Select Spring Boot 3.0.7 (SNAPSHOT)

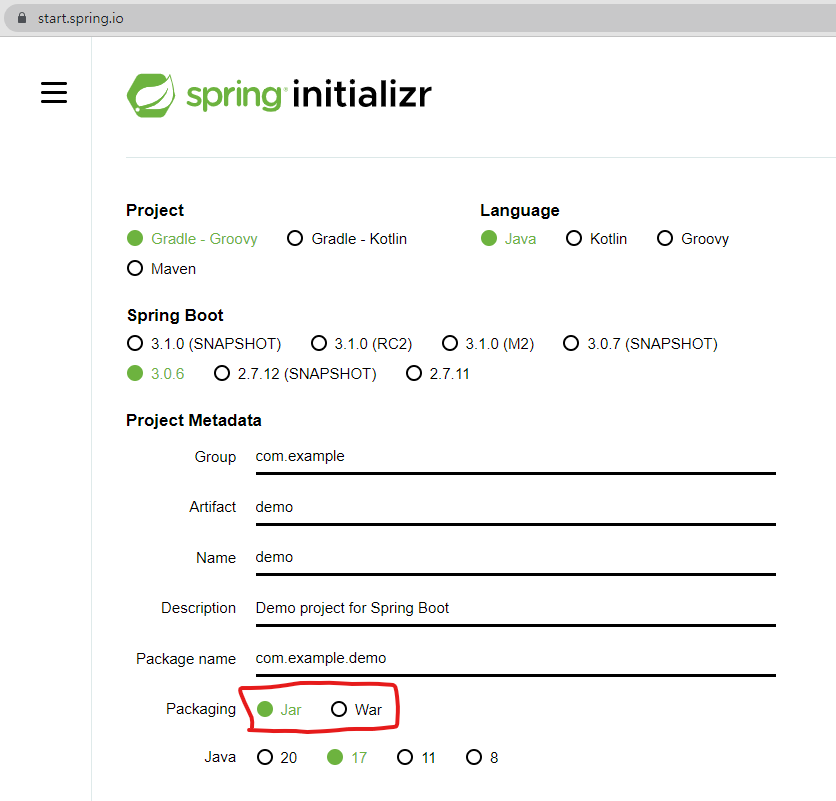pos(640,343)
